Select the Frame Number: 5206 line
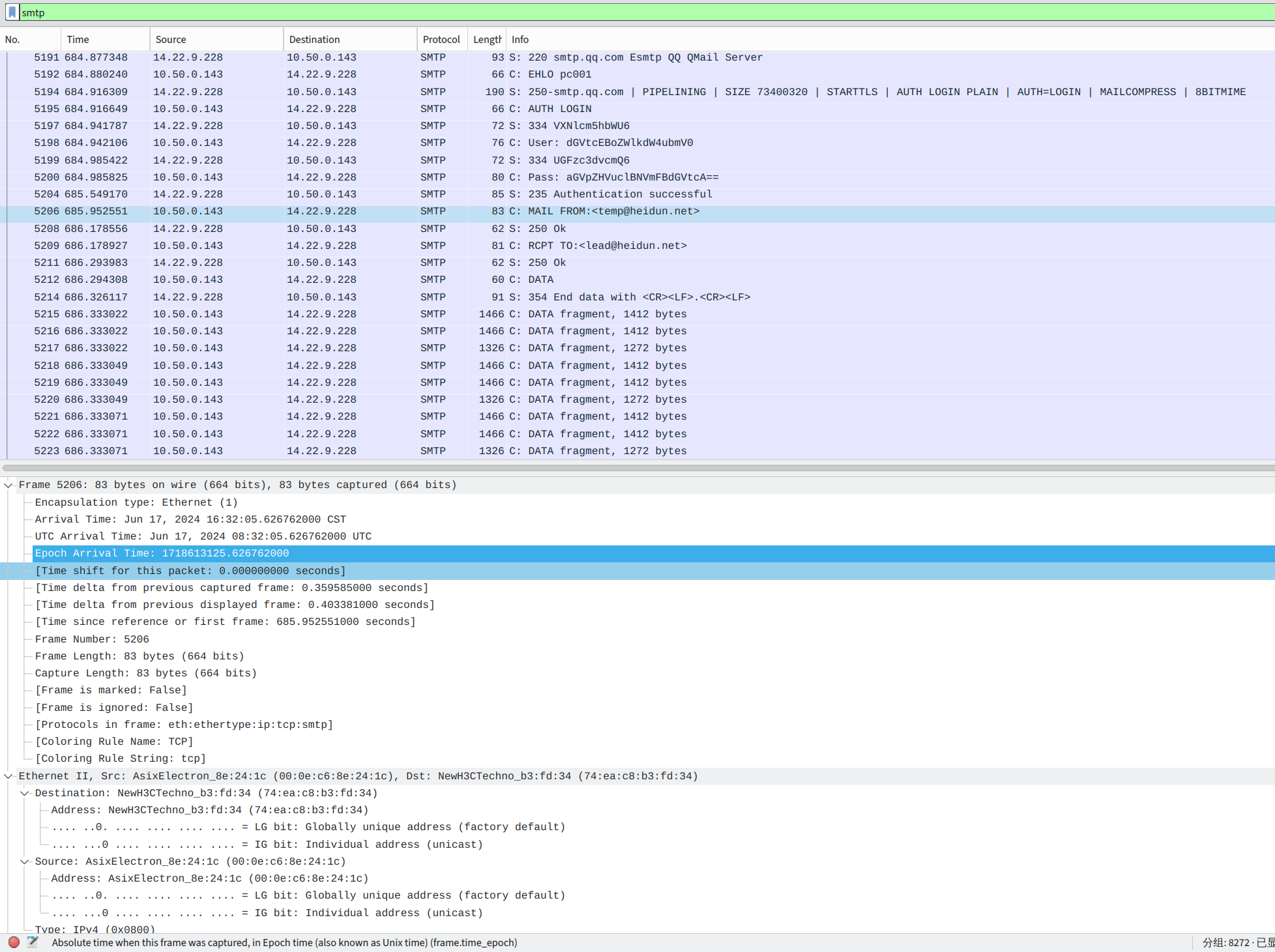 (x=92, y=639)
